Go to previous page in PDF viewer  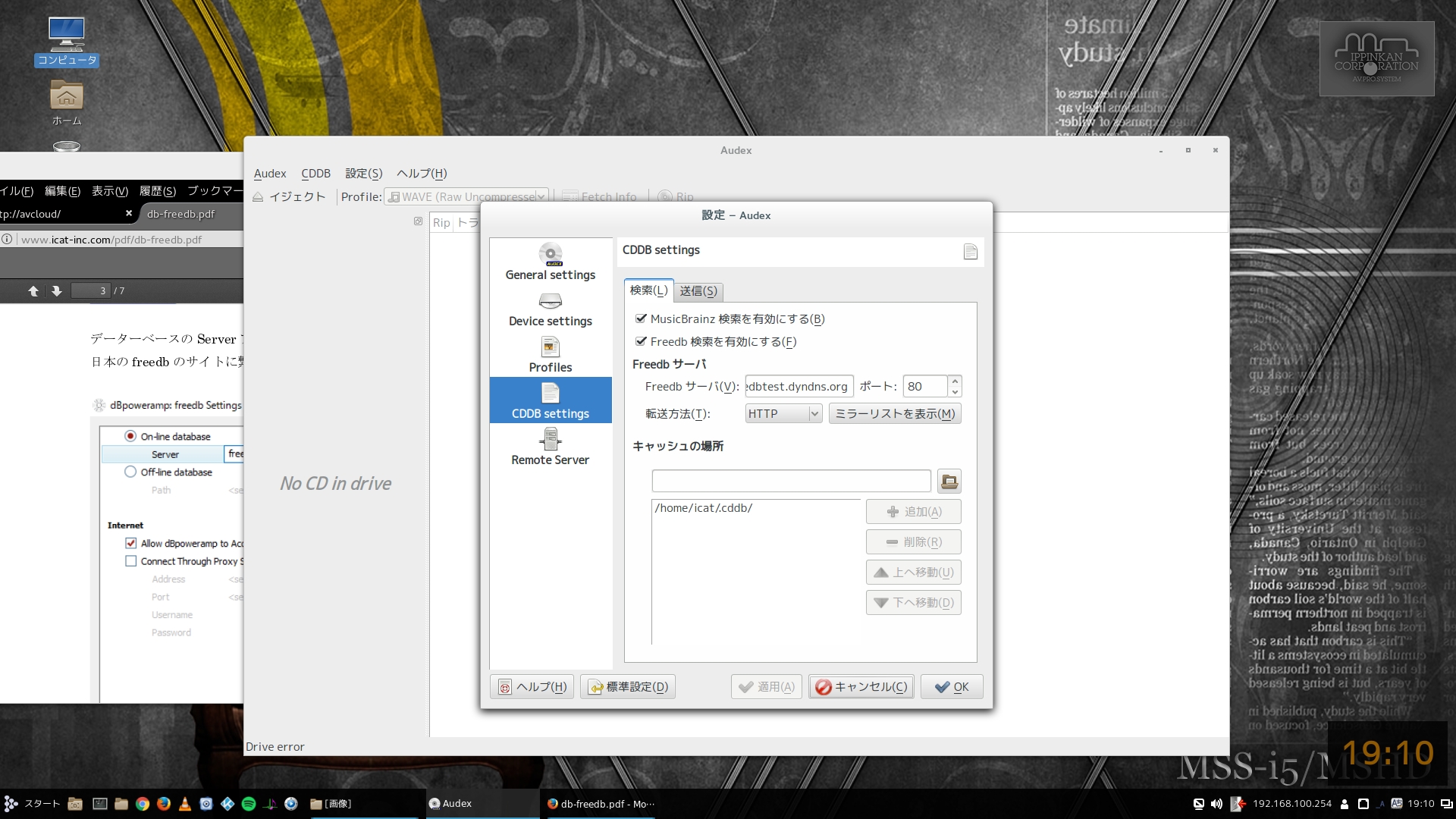(x=33, y=290)
